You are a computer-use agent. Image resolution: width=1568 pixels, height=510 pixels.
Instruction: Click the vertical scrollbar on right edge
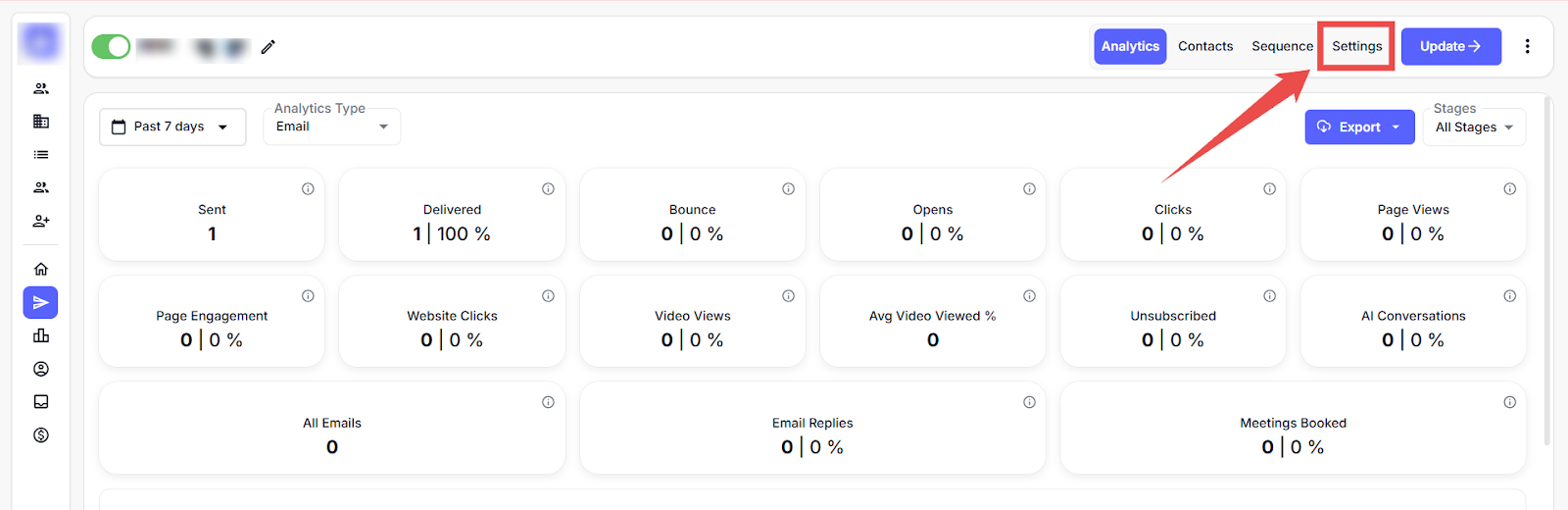click(x=1547, y=265)
